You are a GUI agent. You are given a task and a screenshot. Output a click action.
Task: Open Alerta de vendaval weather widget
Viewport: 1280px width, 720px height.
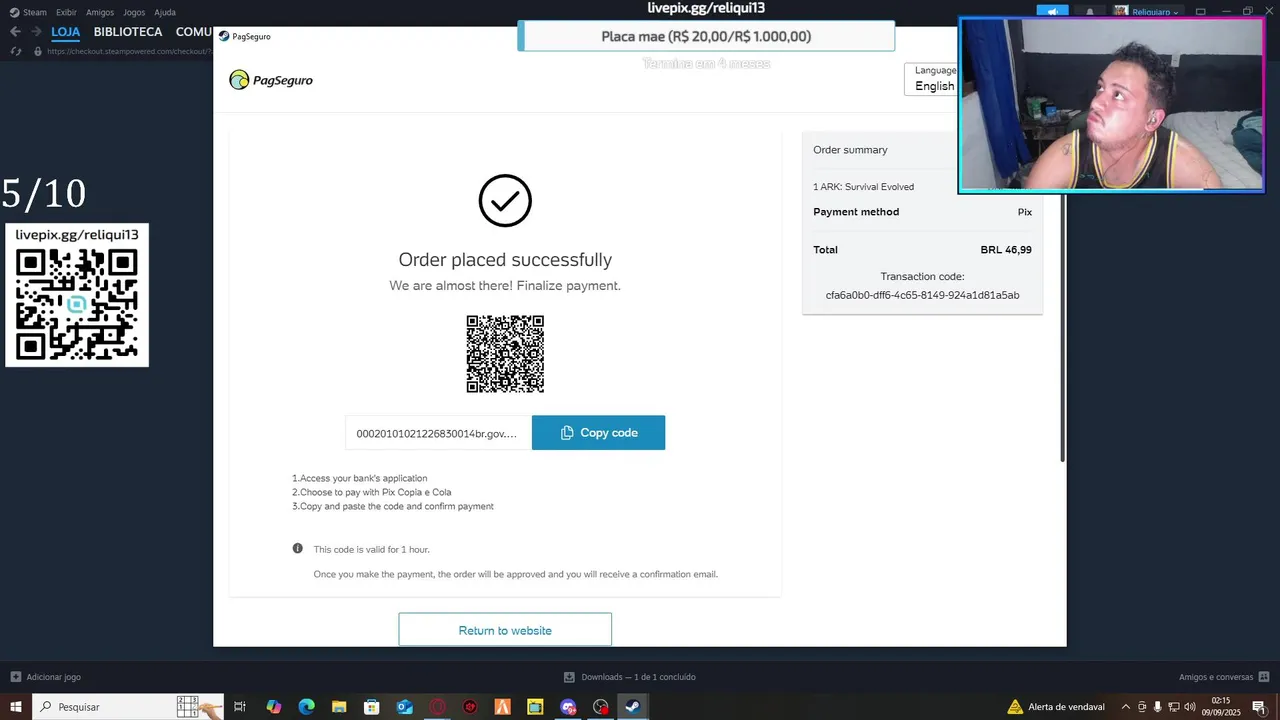click(x=1056, y=707)
